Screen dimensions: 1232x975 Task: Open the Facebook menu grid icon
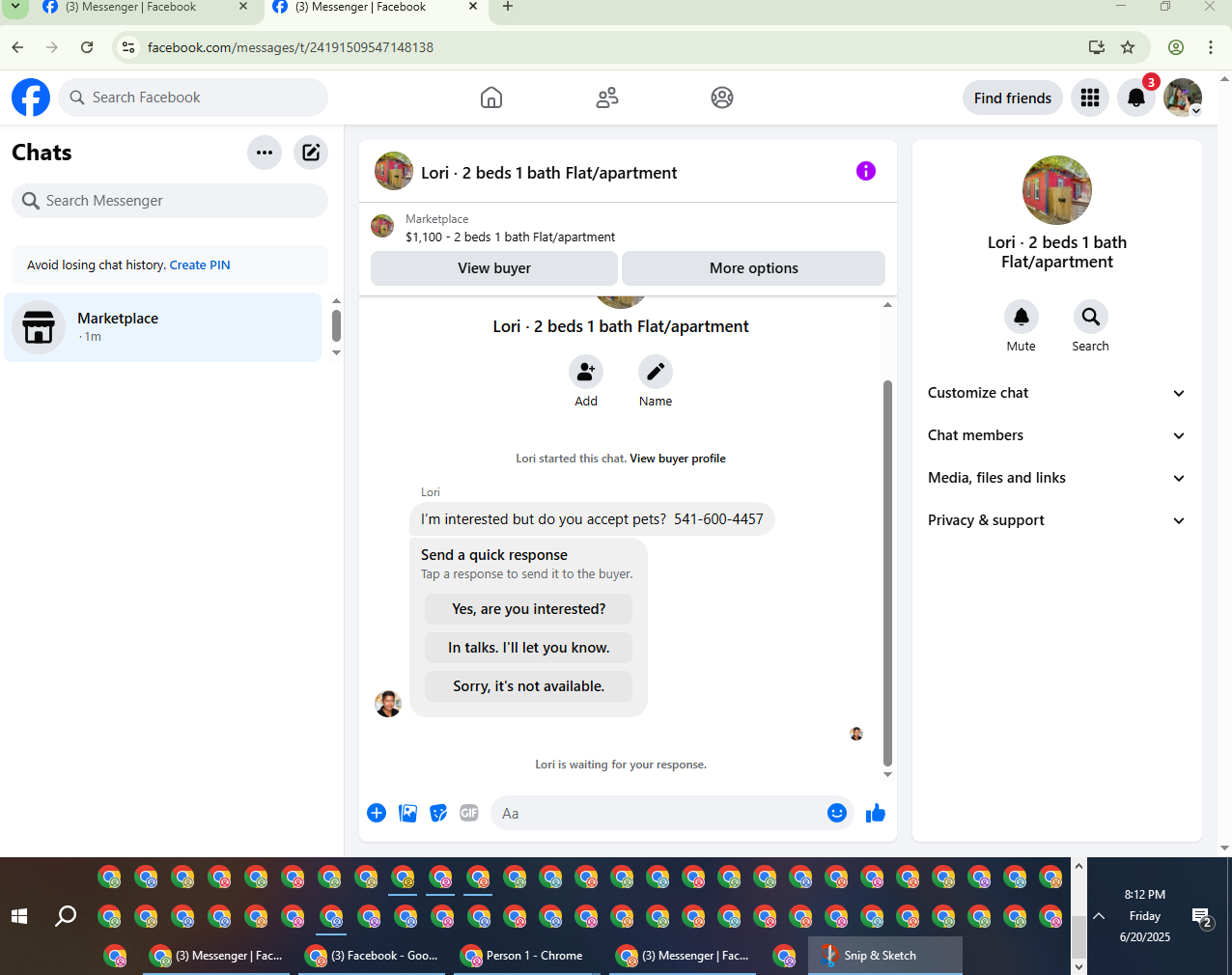click(x=1090, y=97)
